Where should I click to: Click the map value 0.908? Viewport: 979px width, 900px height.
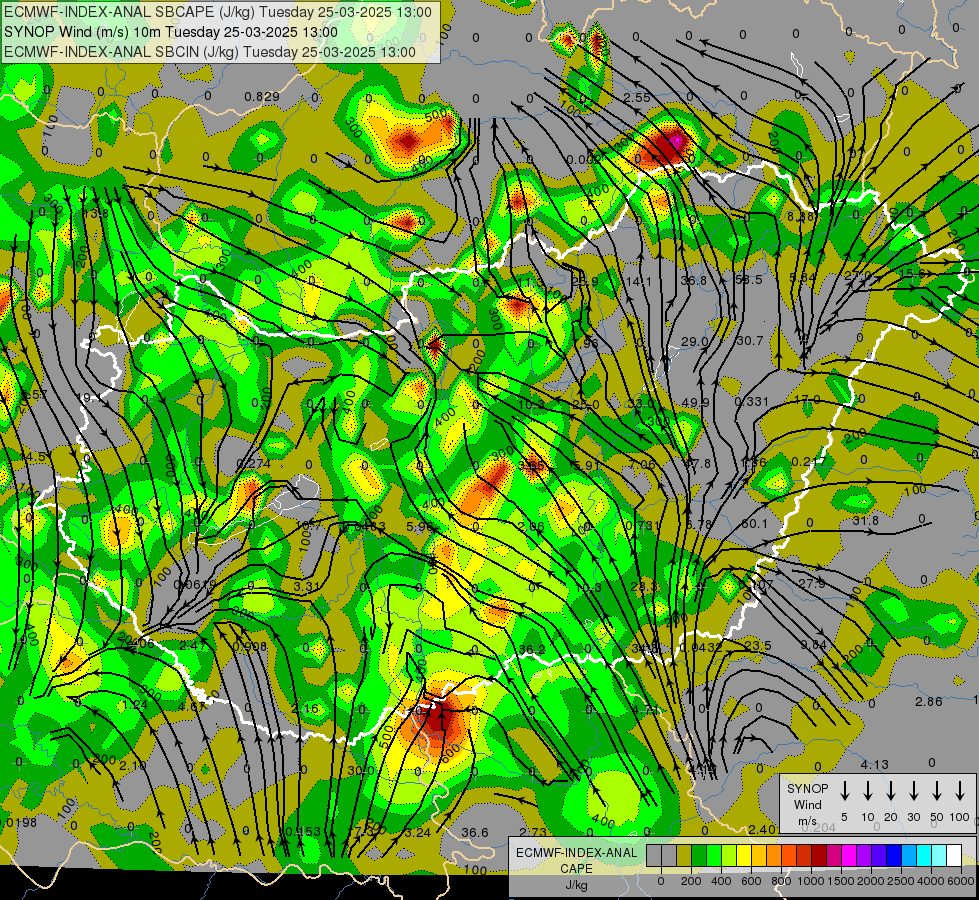(x=250, y=646)
